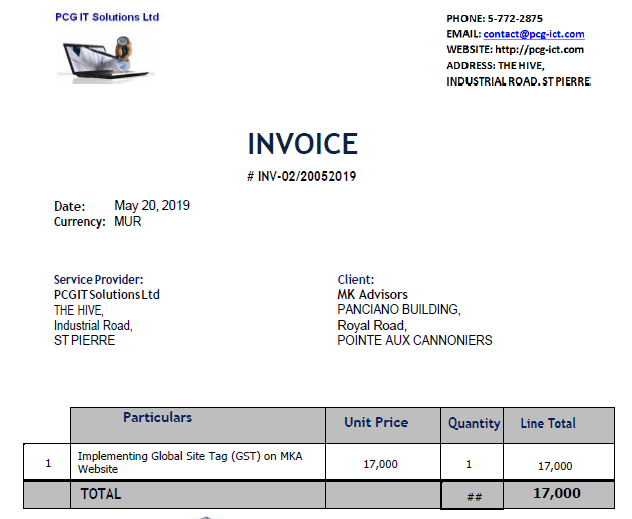Click the Particulars column header
Screen dimensions: 632x519
tap(158, 417)
